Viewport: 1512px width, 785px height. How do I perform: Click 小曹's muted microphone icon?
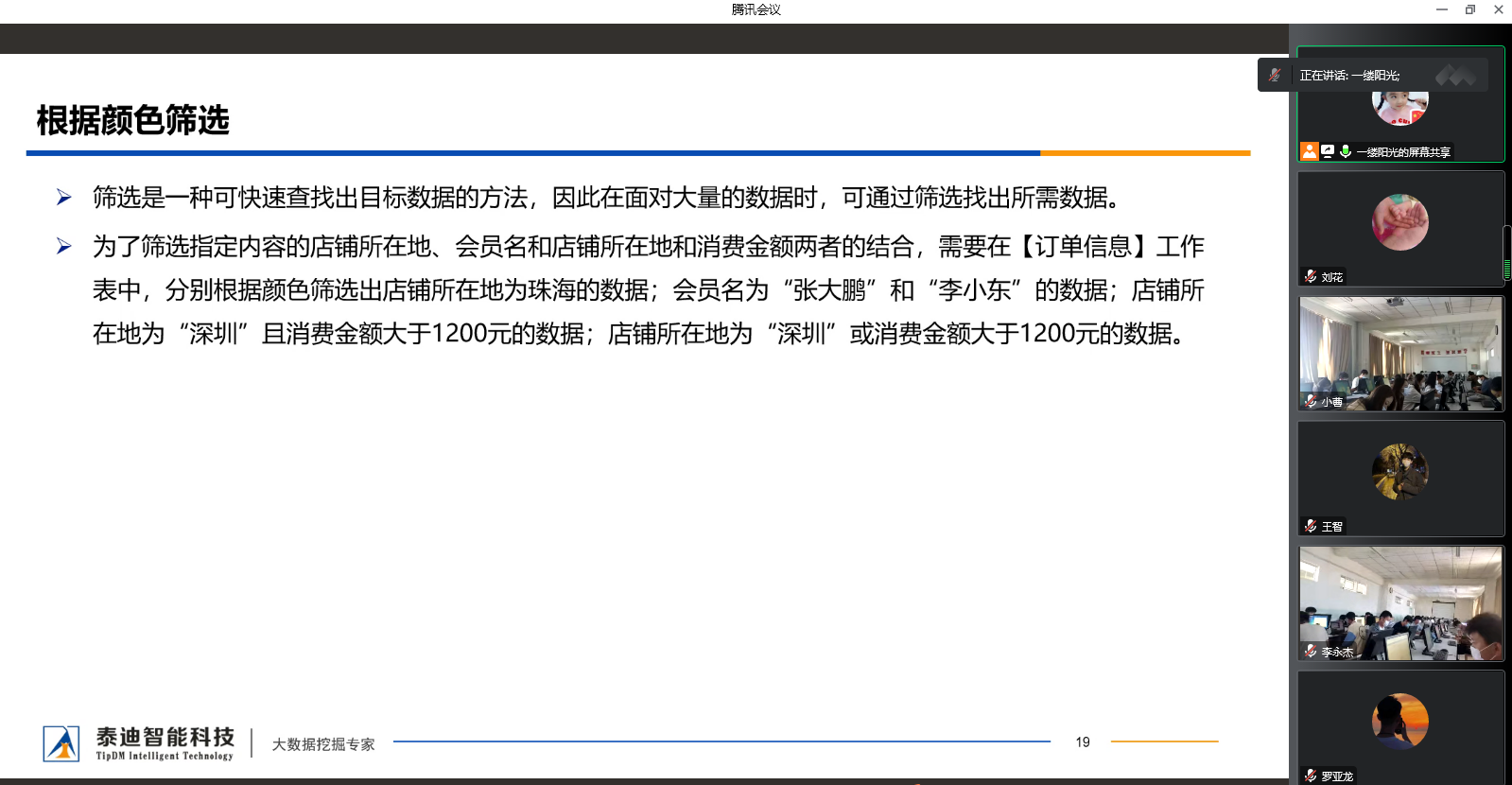(1311, 402)
